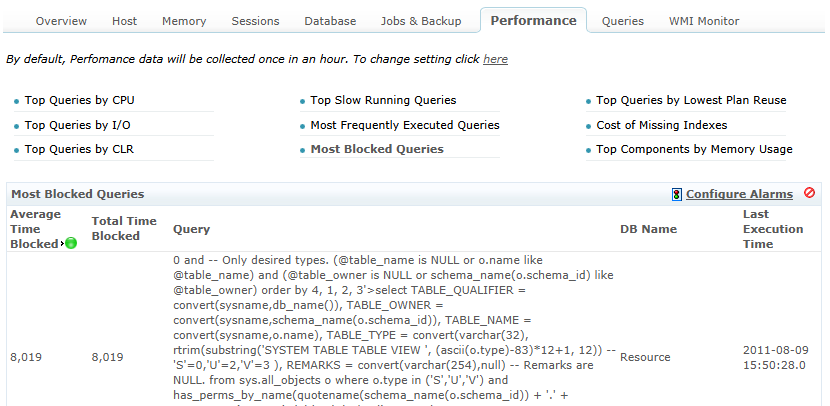Open Top Queries by I/O report
Screen dimensions: 830x406
(77, 125)
